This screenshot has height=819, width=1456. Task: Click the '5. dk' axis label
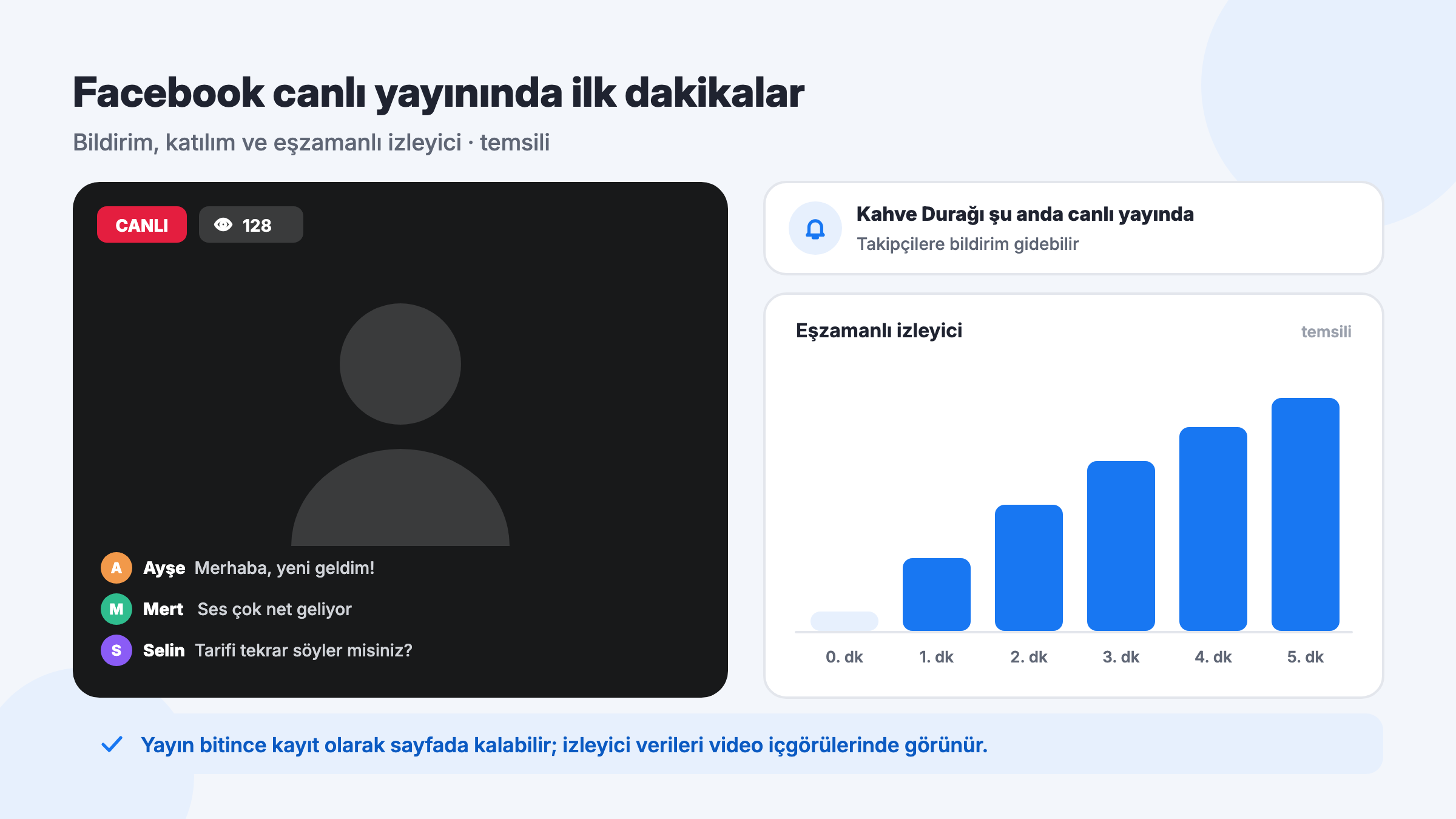coord(1306,657)
